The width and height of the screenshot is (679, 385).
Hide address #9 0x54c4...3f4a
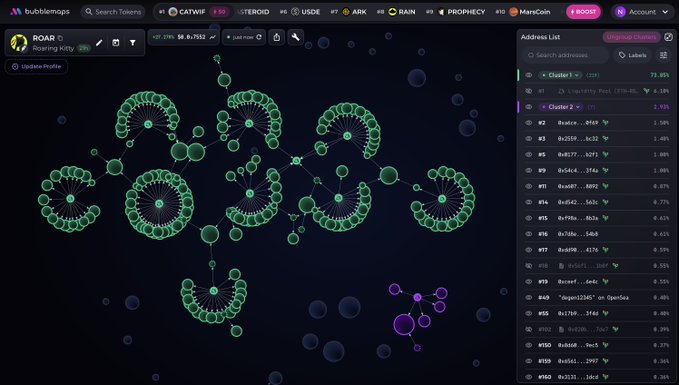pyautogui.click(x=529, y=170)
